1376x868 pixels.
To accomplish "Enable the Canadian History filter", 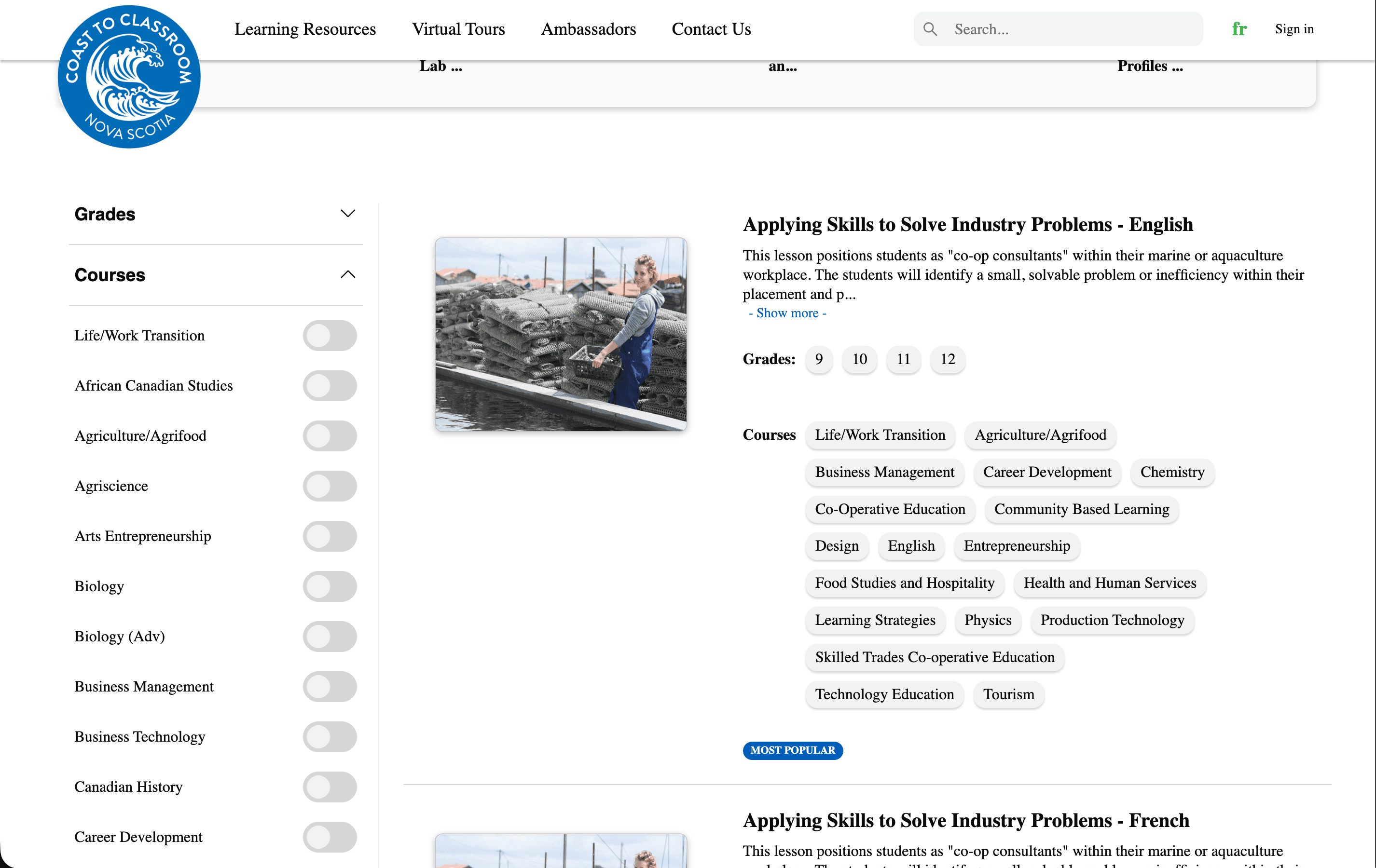I will 330,787.
